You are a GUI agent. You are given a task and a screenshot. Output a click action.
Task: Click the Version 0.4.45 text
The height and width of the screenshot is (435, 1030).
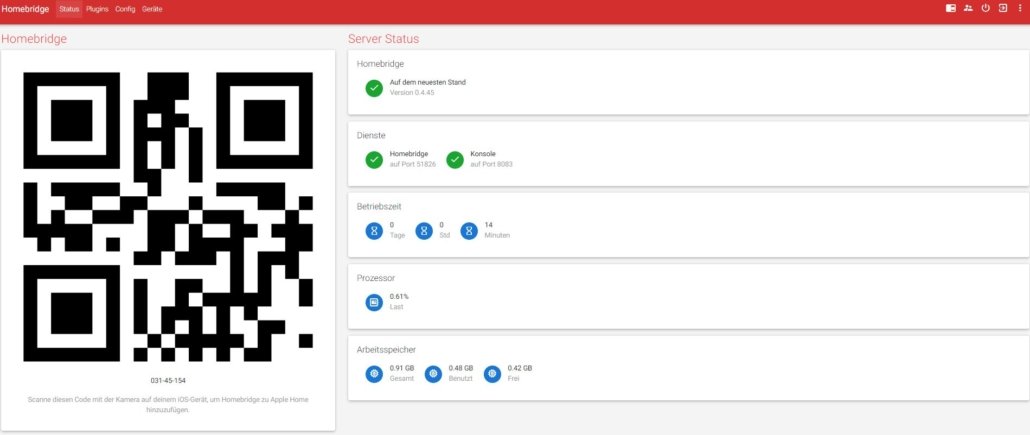coord(412,93)
